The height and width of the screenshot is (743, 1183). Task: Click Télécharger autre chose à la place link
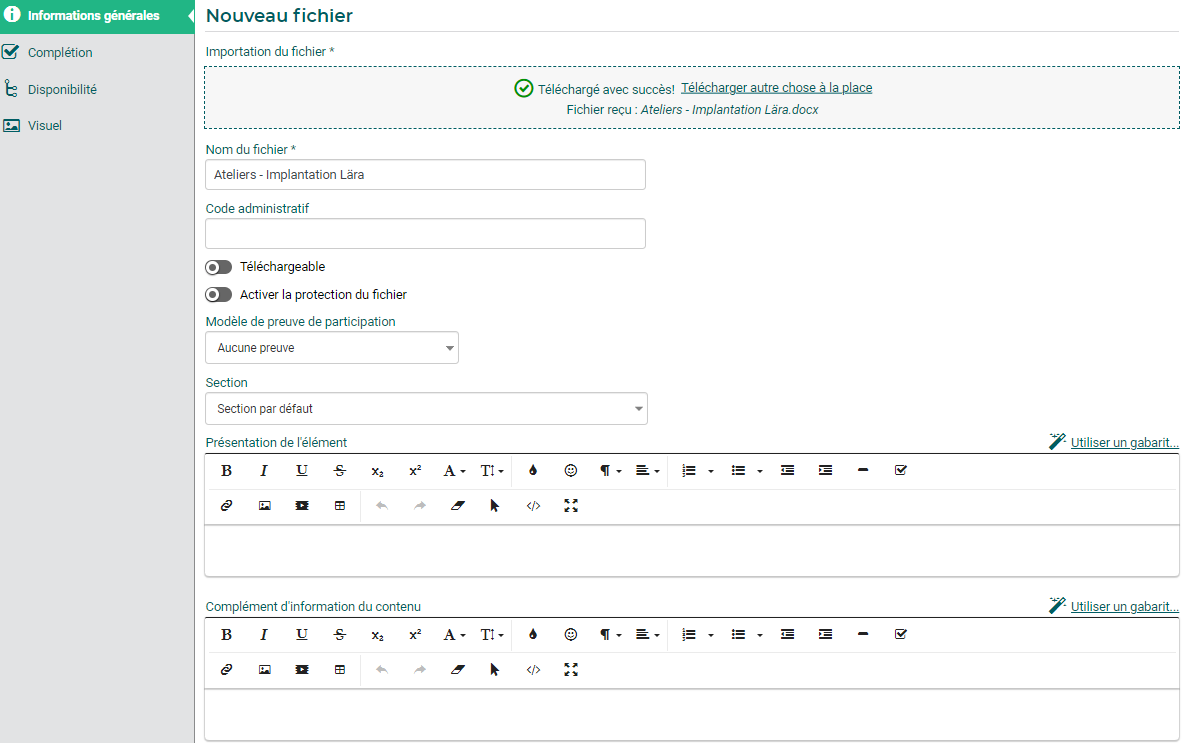pos(776,88)
